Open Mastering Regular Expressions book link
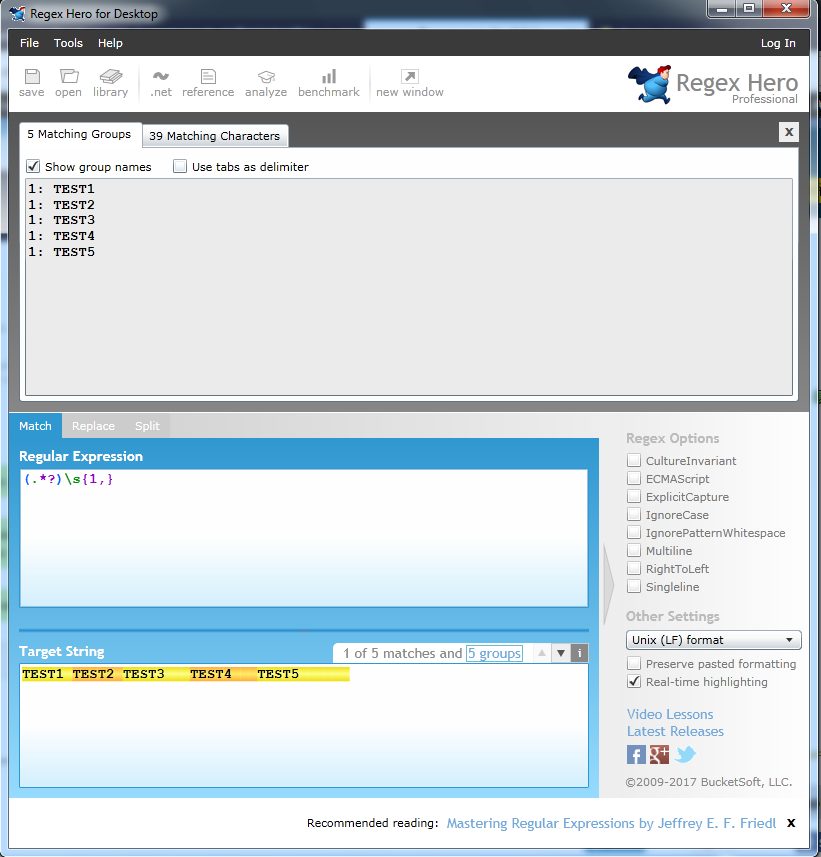 click(611, 823)
